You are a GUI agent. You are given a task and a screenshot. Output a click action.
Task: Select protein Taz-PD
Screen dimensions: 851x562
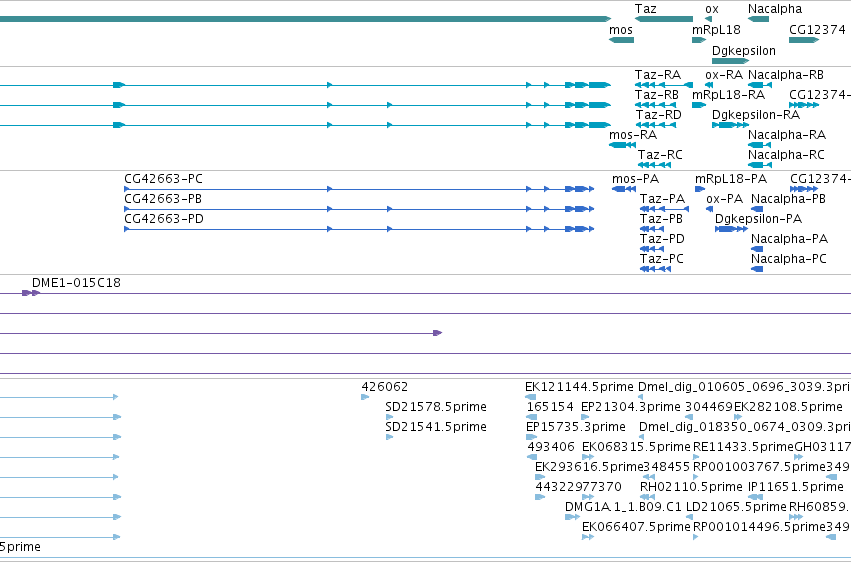662,239
